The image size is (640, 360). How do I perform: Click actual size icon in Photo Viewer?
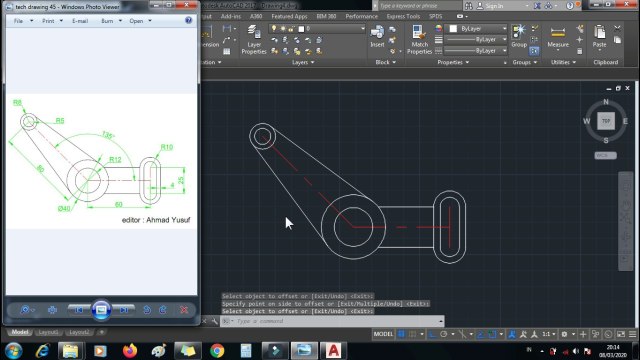(52, 310)
